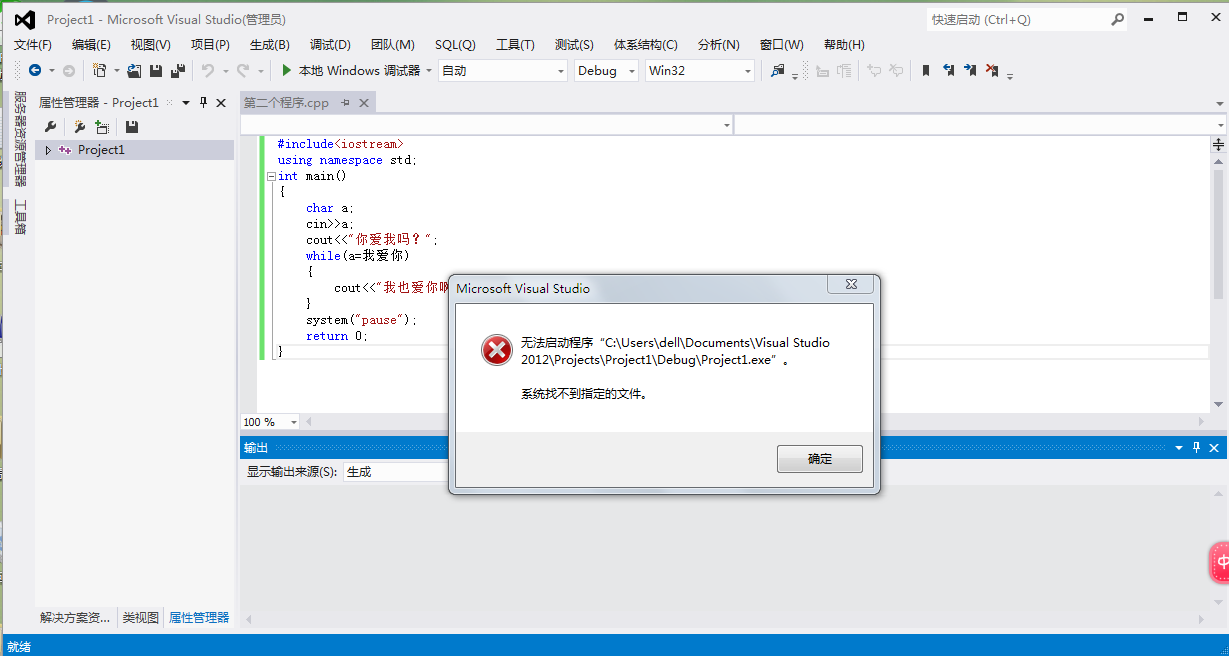Screen dimensions: 1229x656
Task: Open the 视图(V) menu
Action: 150,45
